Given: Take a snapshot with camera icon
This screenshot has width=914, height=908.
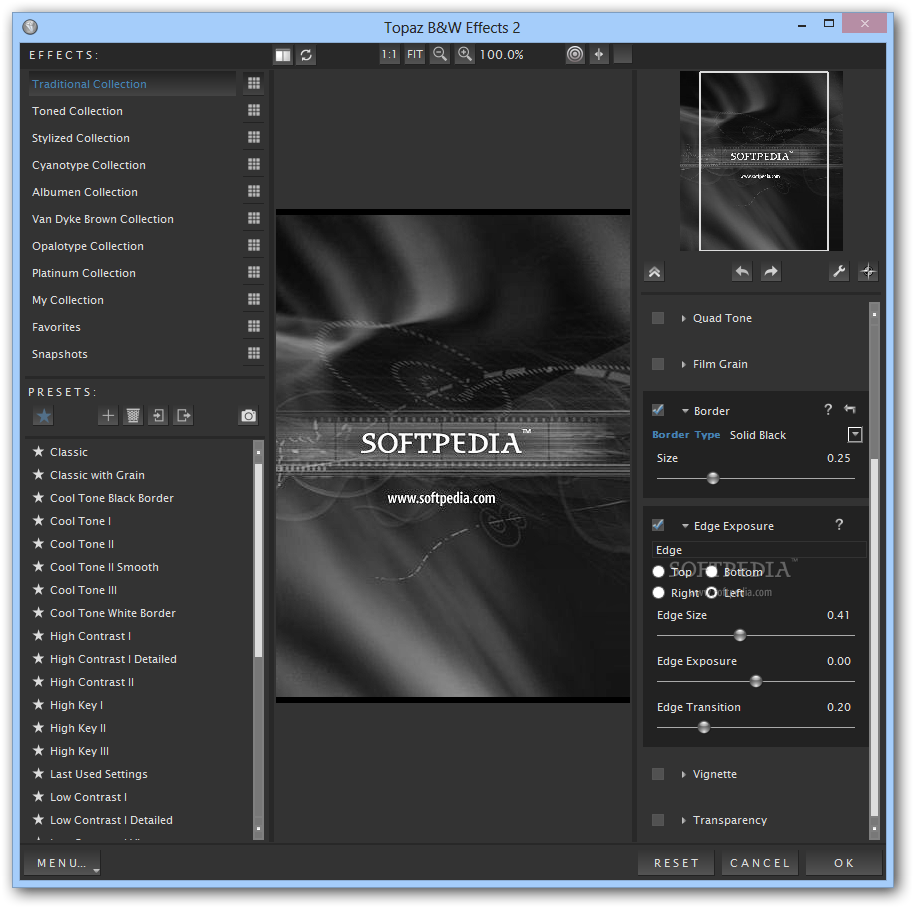Looking at the screenshot, I should 249,416.
